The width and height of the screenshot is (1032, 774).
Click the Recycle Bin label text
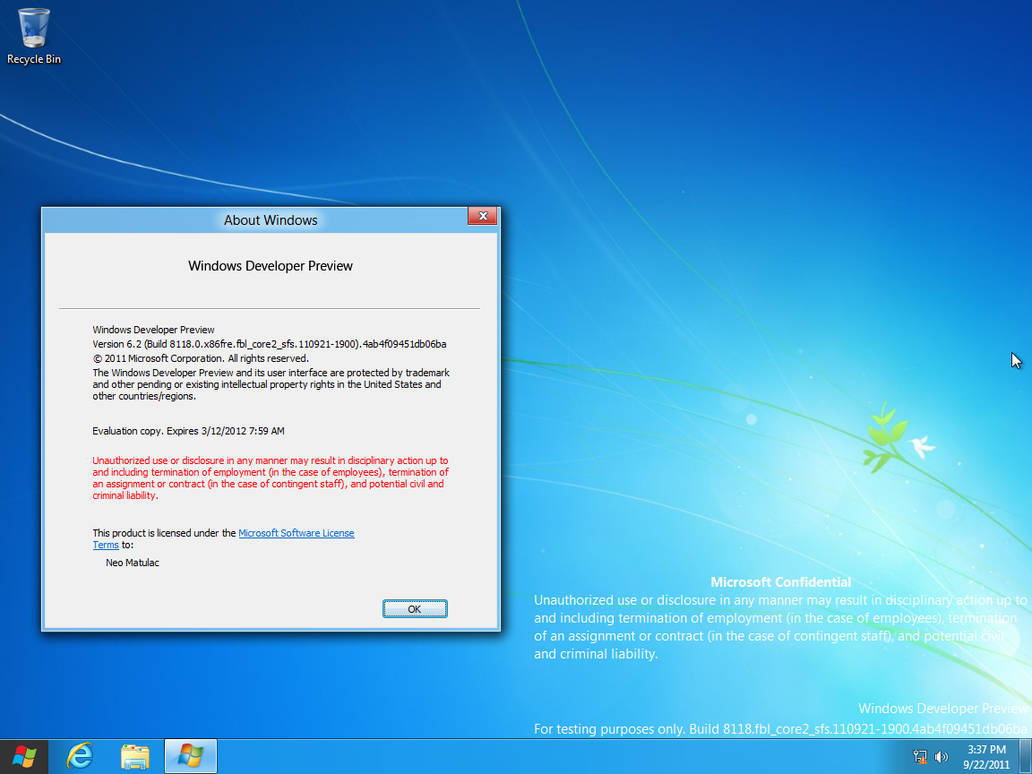coord(34,59)
